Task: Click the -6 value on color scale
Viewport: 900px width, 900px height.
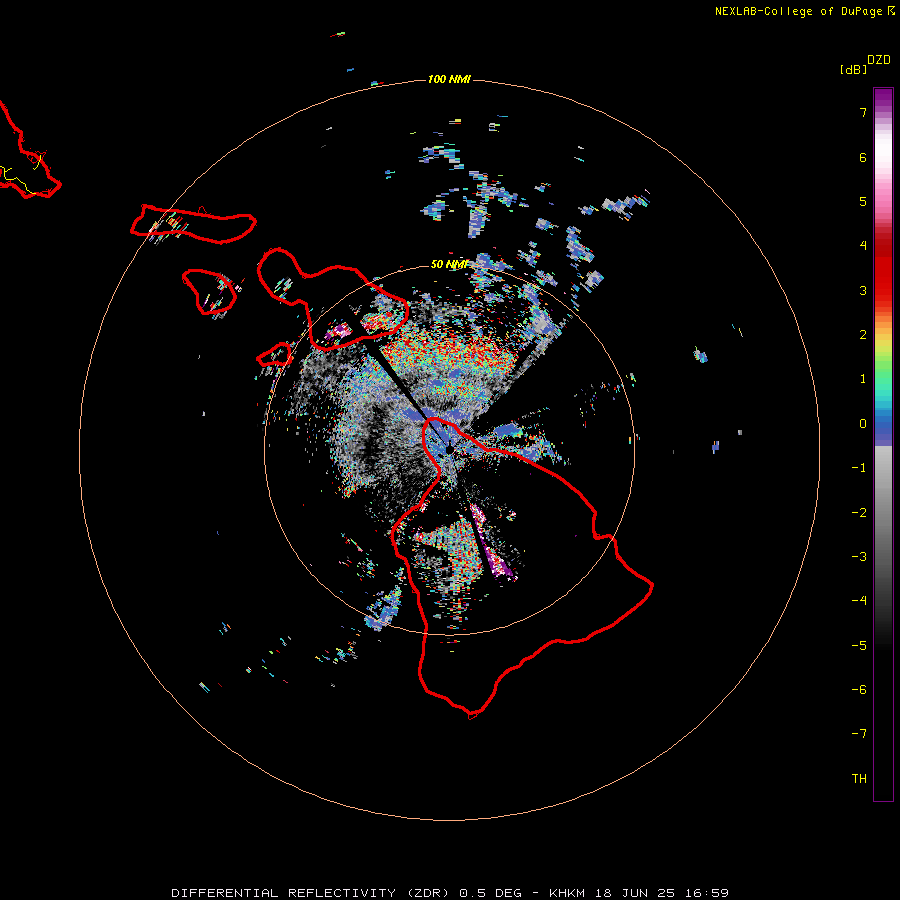Action: coord(859,690)
